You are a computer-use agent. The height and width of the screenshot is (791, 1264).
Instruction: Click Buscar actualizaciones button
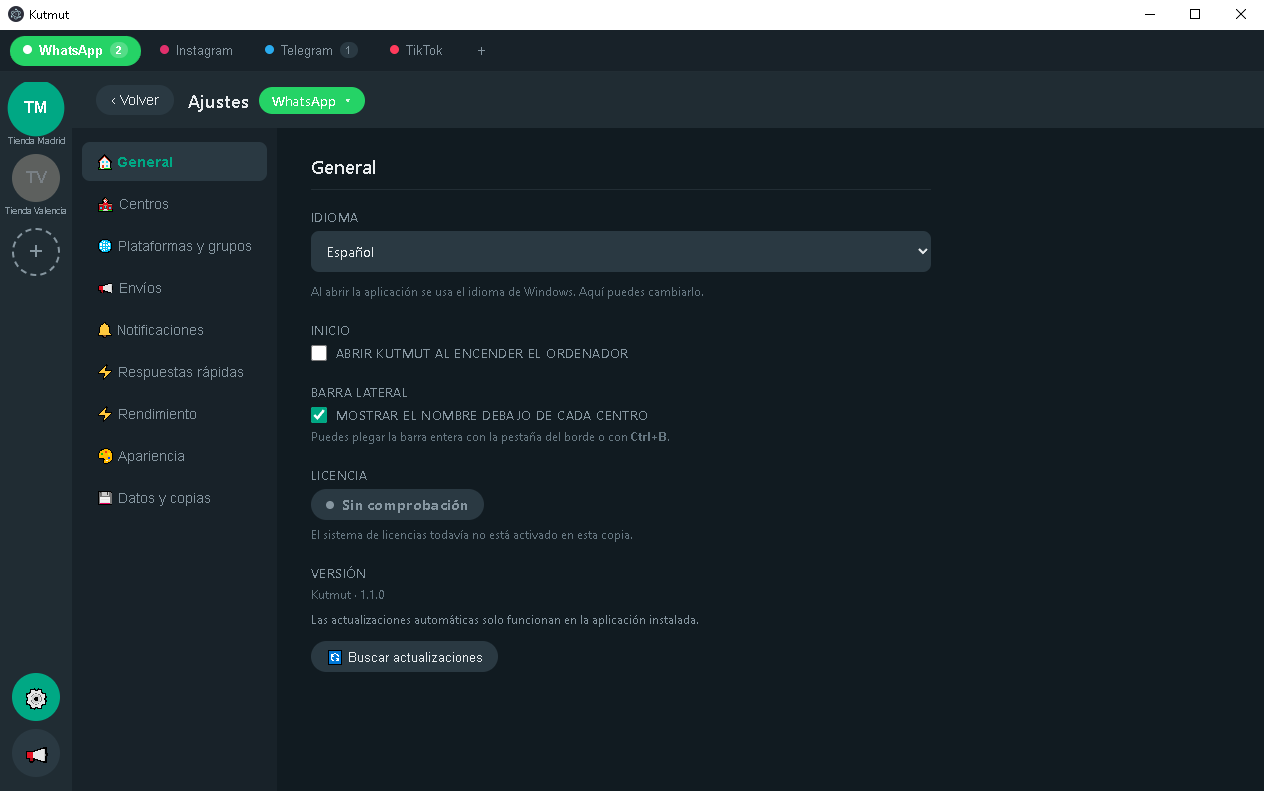404,657
